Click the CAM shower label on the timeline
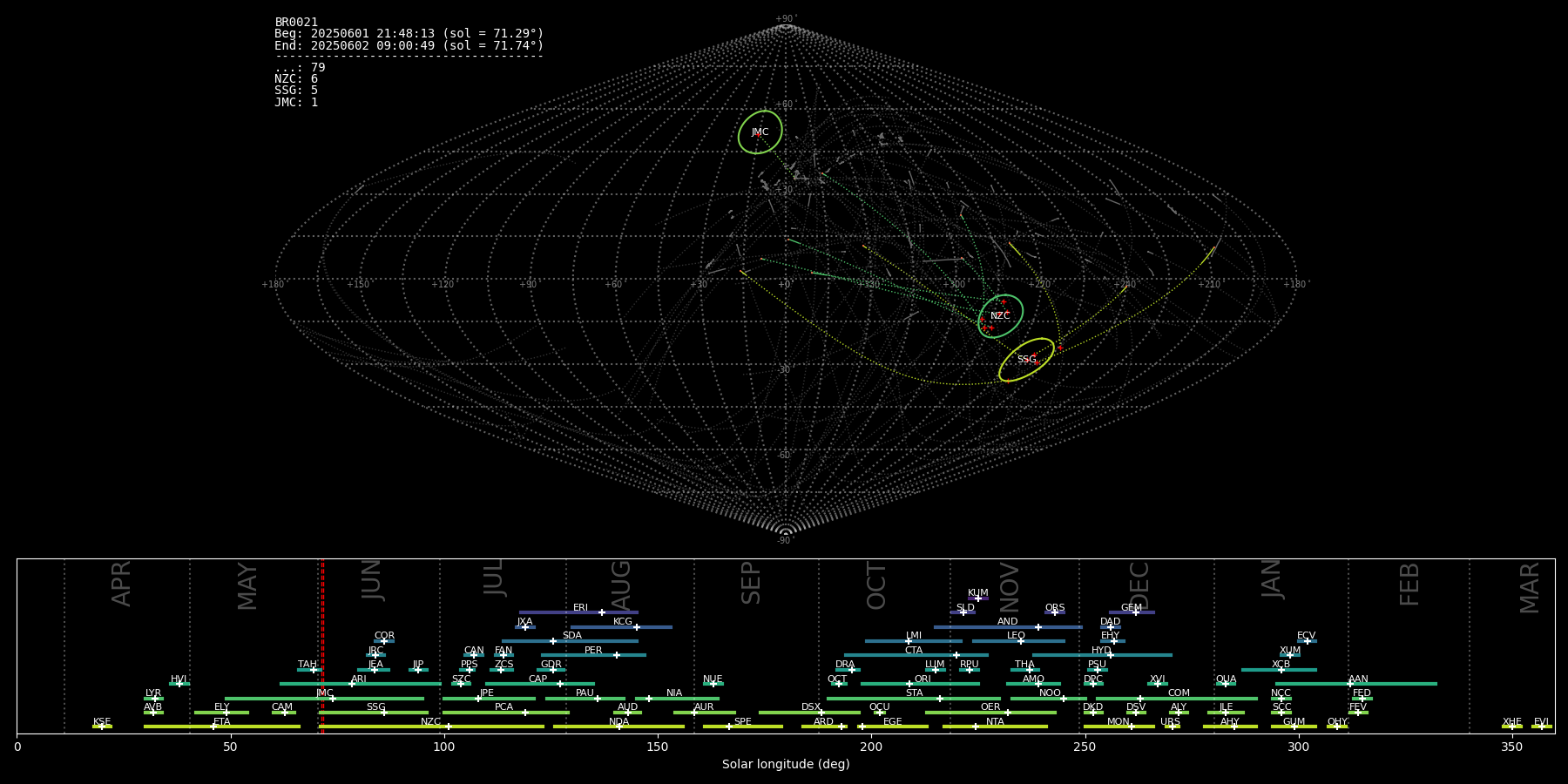The image size is (1568, 784). pyautogui.click(x=282, y=707)
